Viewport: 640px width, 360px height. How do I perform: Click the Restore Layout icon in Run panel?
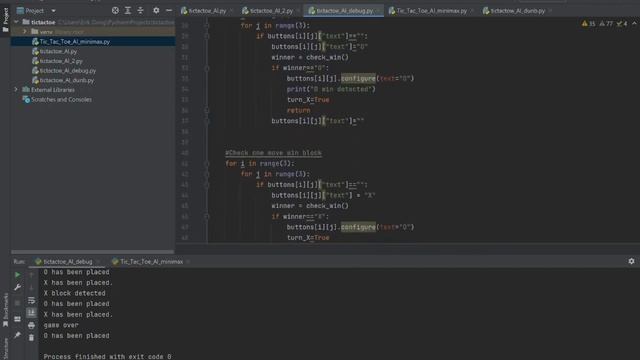click(18, 319)
